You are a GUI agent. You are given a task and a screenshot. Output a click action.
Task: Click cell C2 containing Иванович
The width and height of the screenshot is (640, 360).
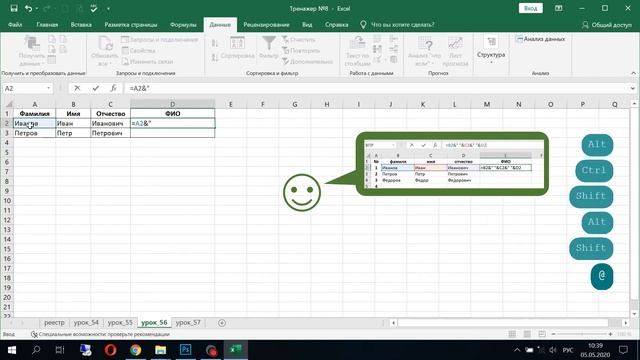(x=111, y=123)
